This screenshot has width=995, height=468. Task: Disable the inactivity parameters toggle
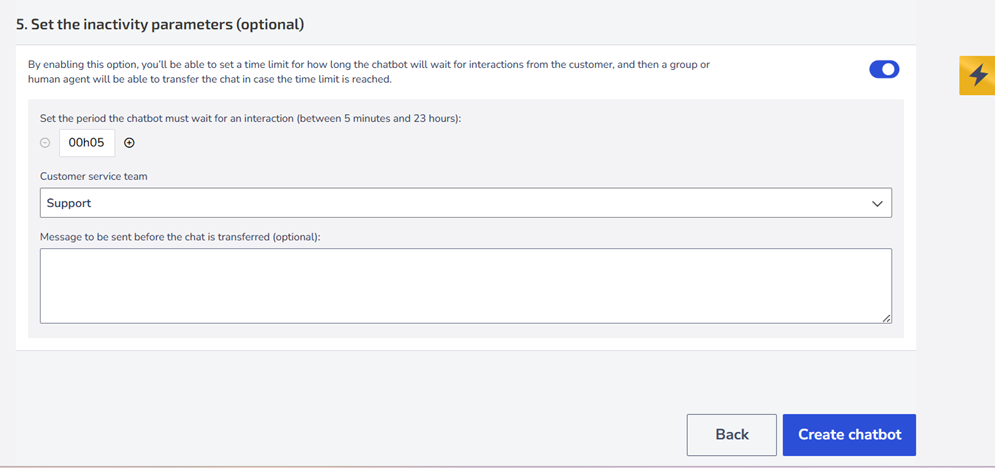coord(884,69)
